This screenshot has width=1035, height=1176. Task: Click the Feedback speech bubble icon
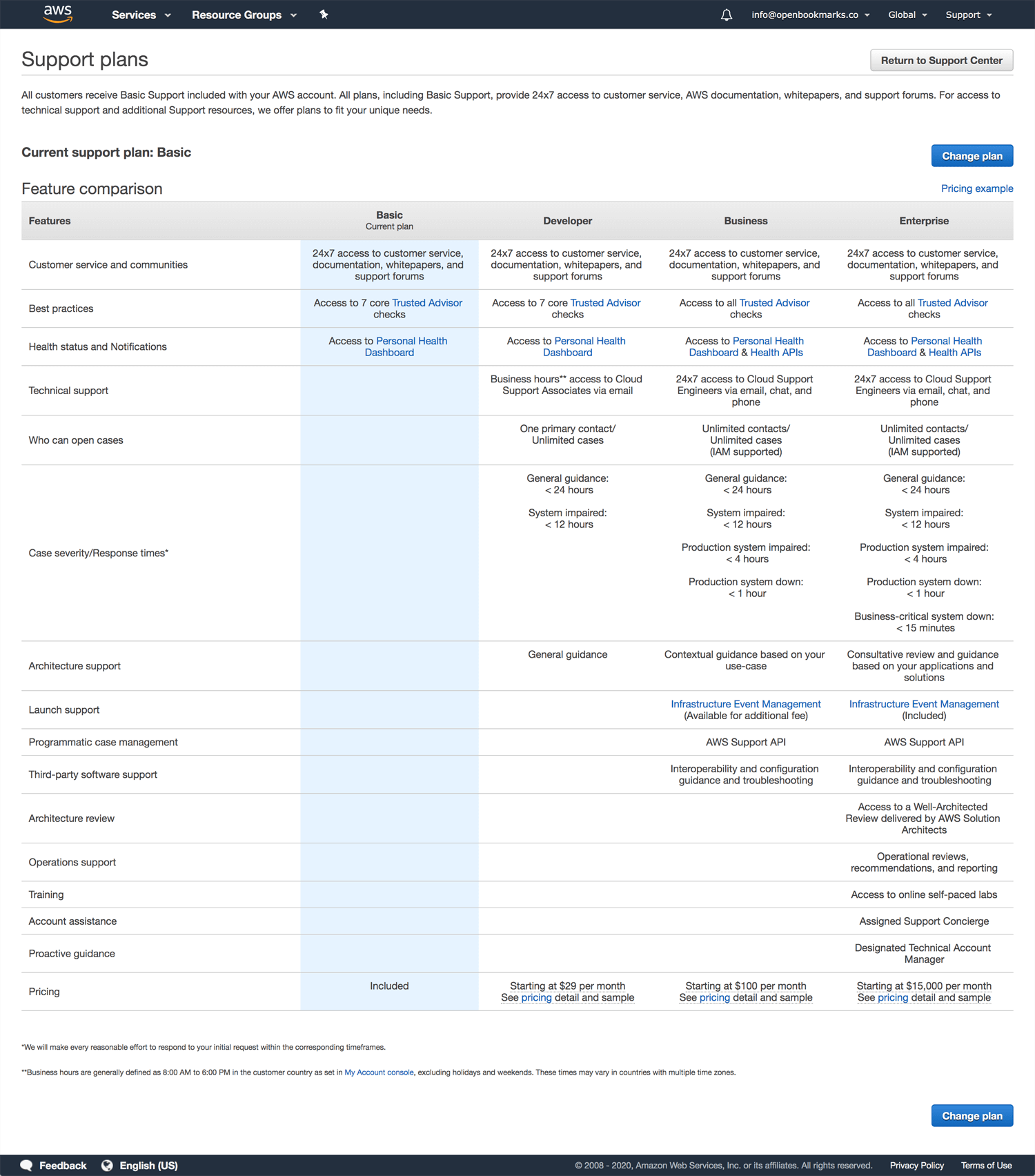[26, 1165]
